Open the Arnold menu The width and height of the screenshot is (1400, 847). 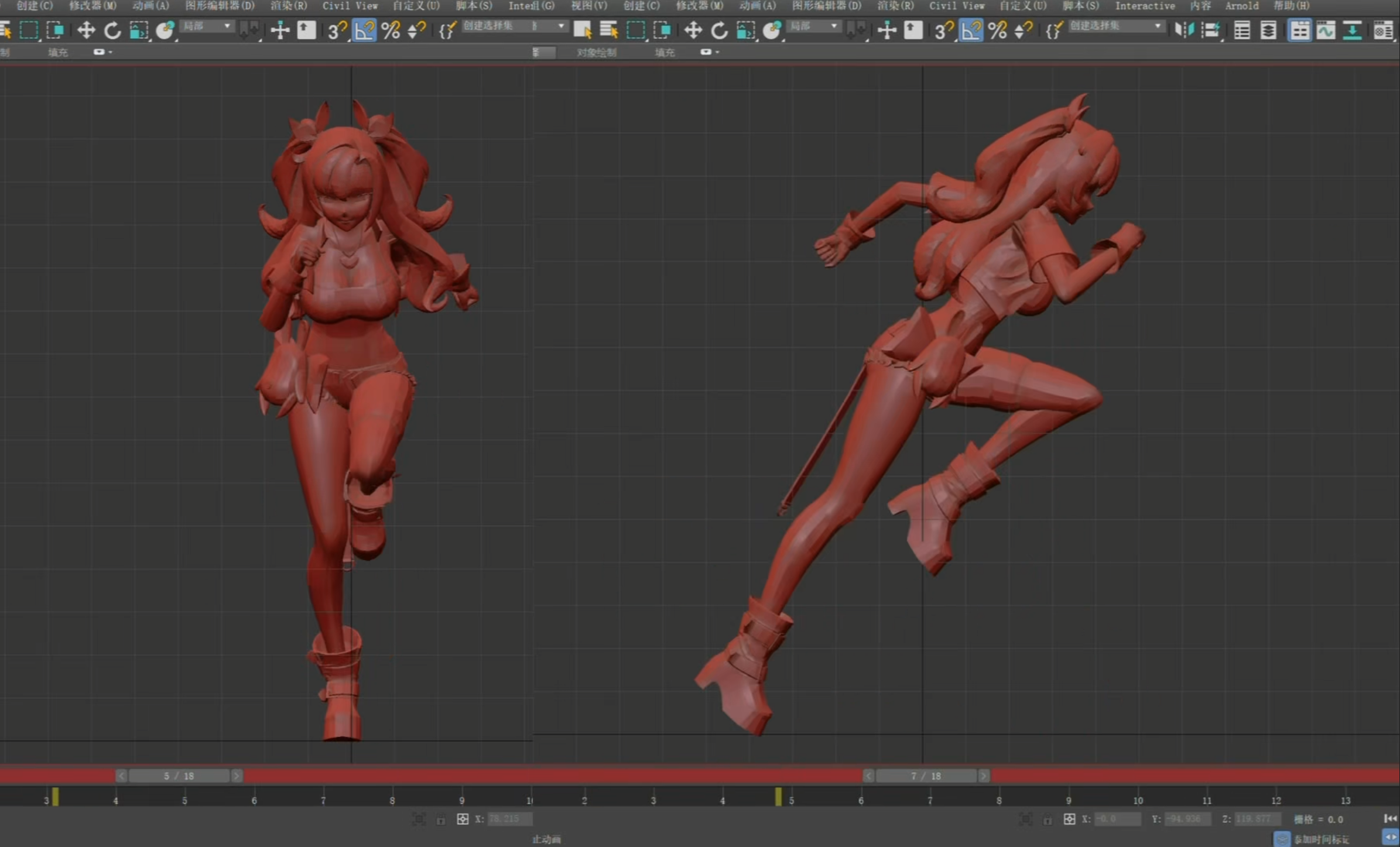click(x=1241, y=6)
